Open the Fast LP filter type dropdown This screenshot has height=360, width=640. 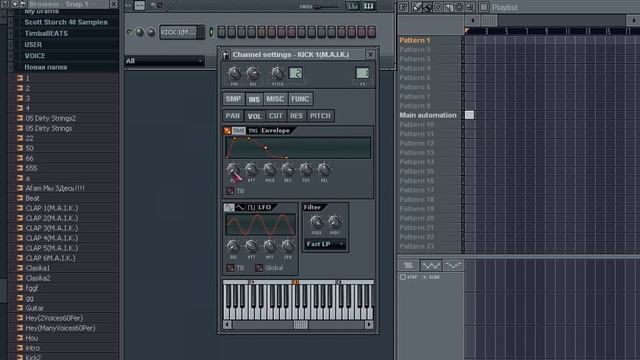point(325,244)
